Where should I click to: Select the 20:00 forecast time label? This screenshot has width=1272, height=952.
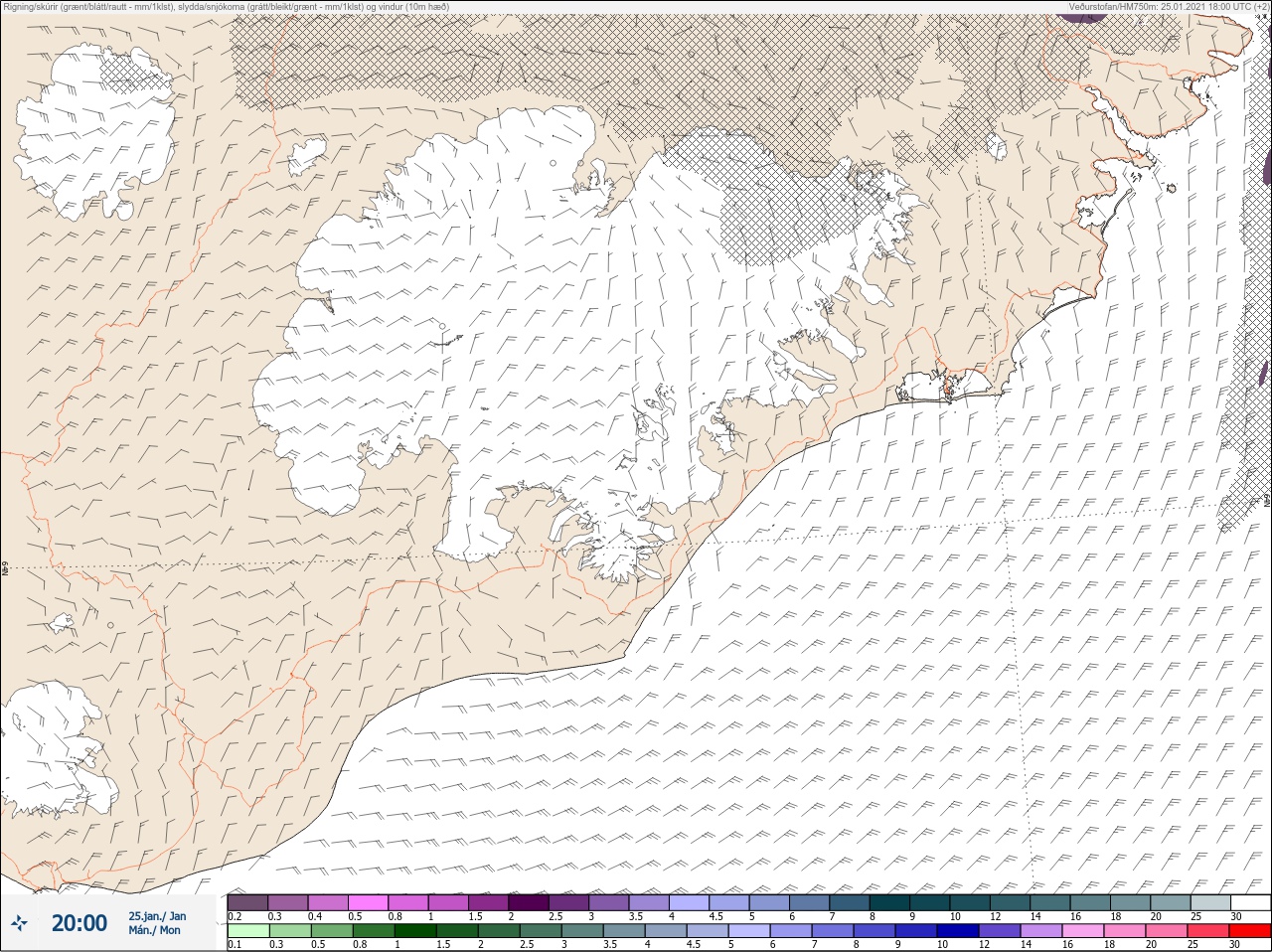(x=79, y=923)
